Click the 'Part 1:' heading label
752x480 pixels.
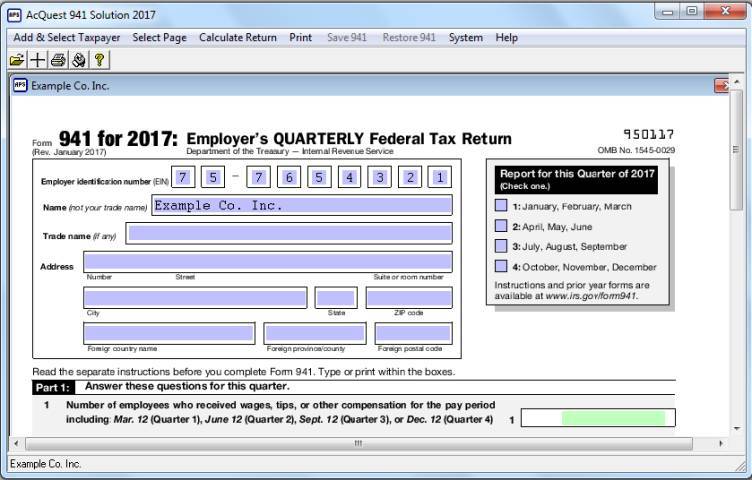click(x=53, y=387)
